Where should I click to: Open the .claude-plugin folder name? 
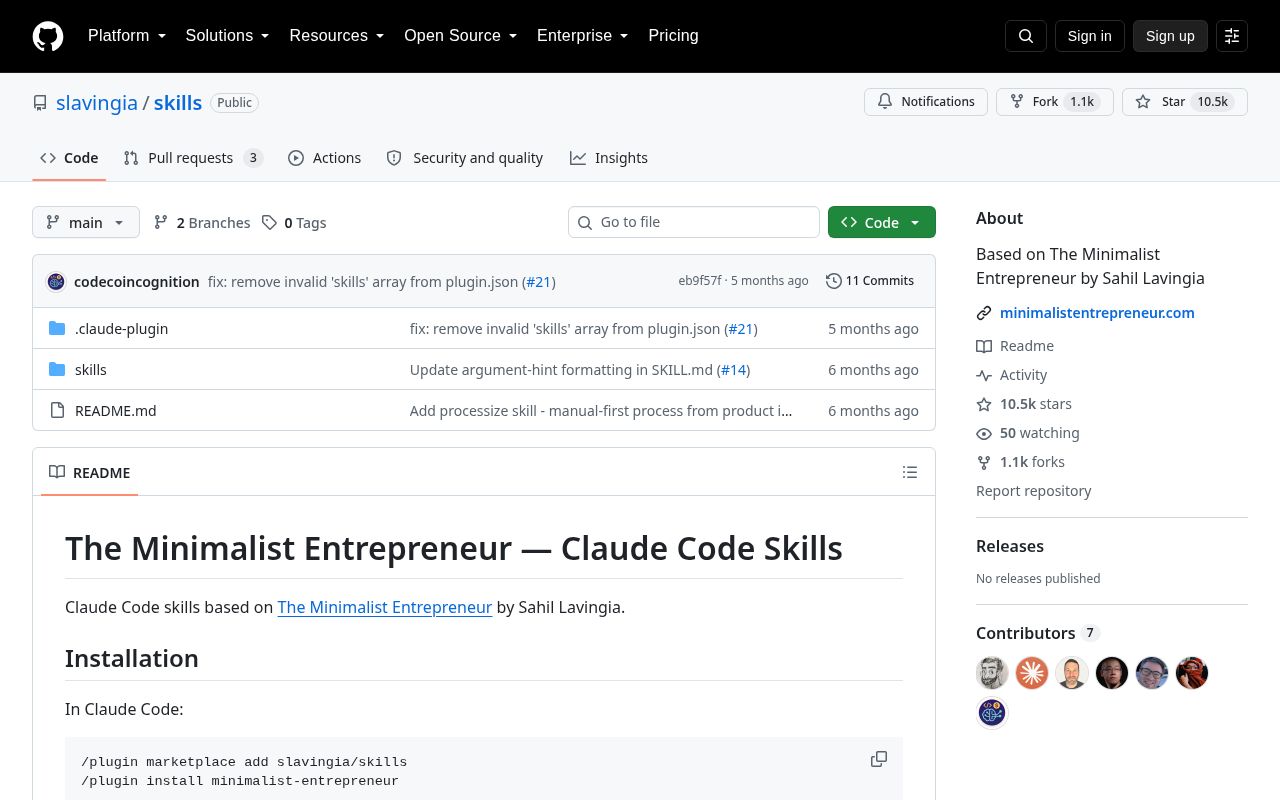coord(121,329)
